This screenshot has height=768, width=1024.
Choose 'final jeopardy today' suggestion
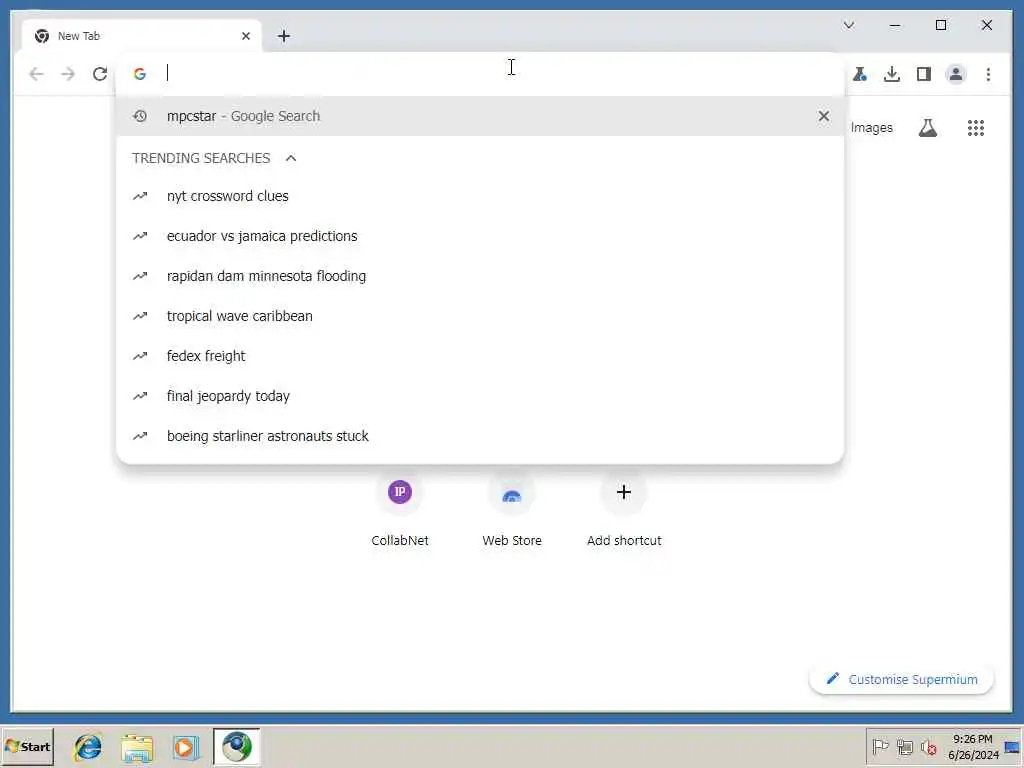click(480, 396)
